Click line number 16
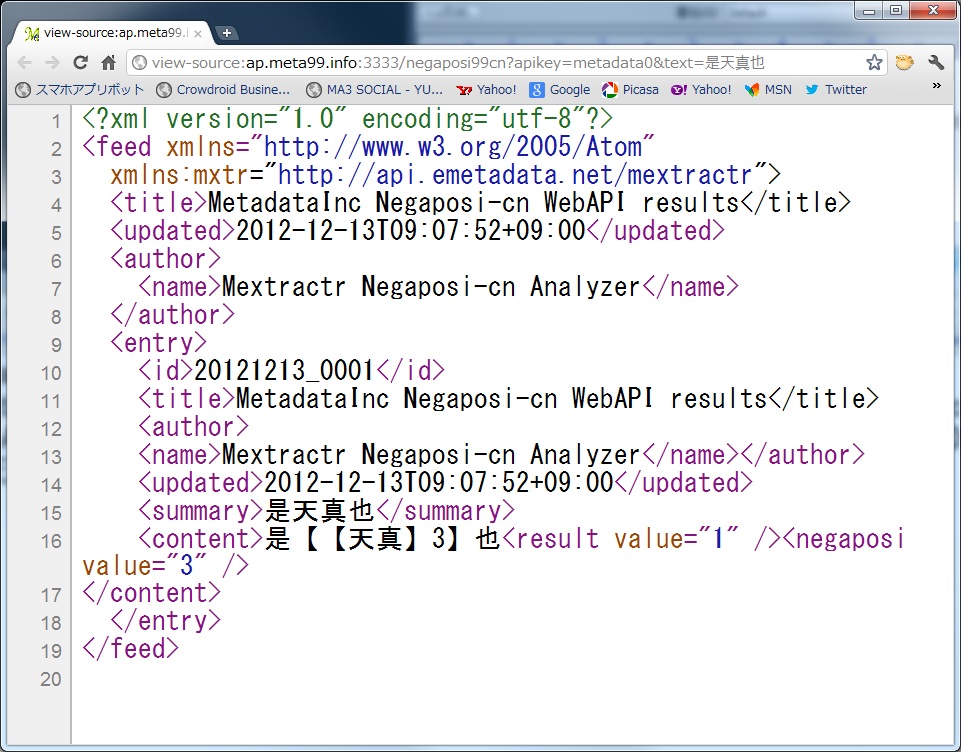Screen dimensions: 961x752 click(51, 541)
